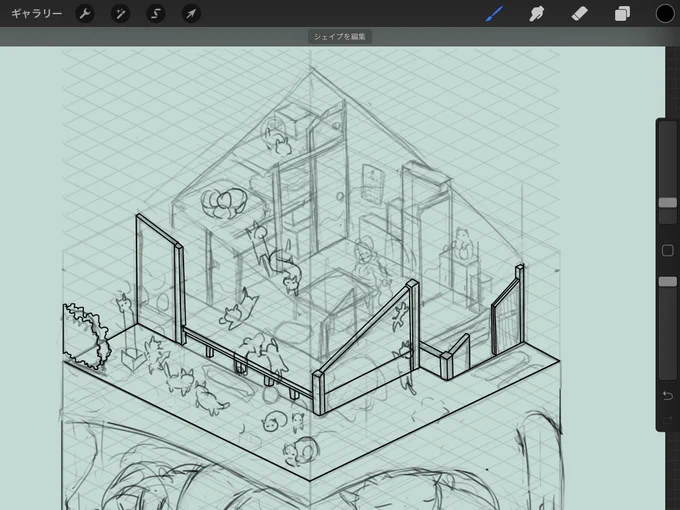Select the Paint brush tool
Image resolution: width=680 pixels, height=510 pixels.
[x=494, y=14]
